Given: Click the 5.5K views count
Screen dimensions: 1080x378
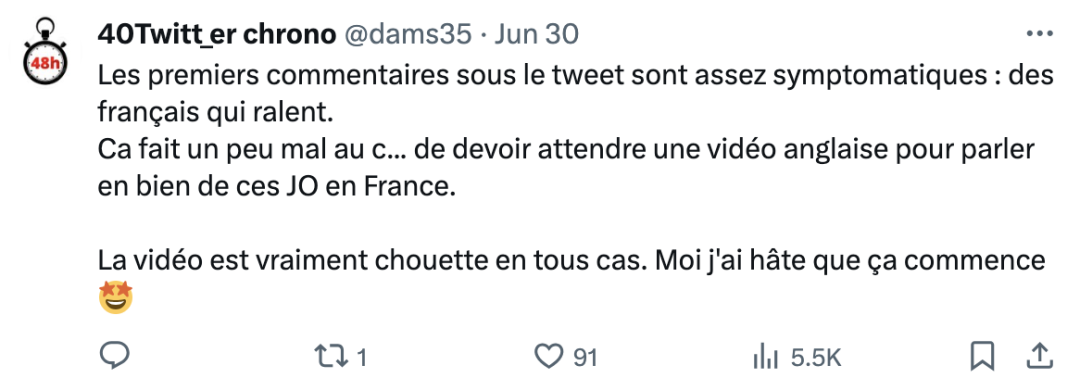Looking at the screenshot, I should pyautogui.click(x=816, y=357).
